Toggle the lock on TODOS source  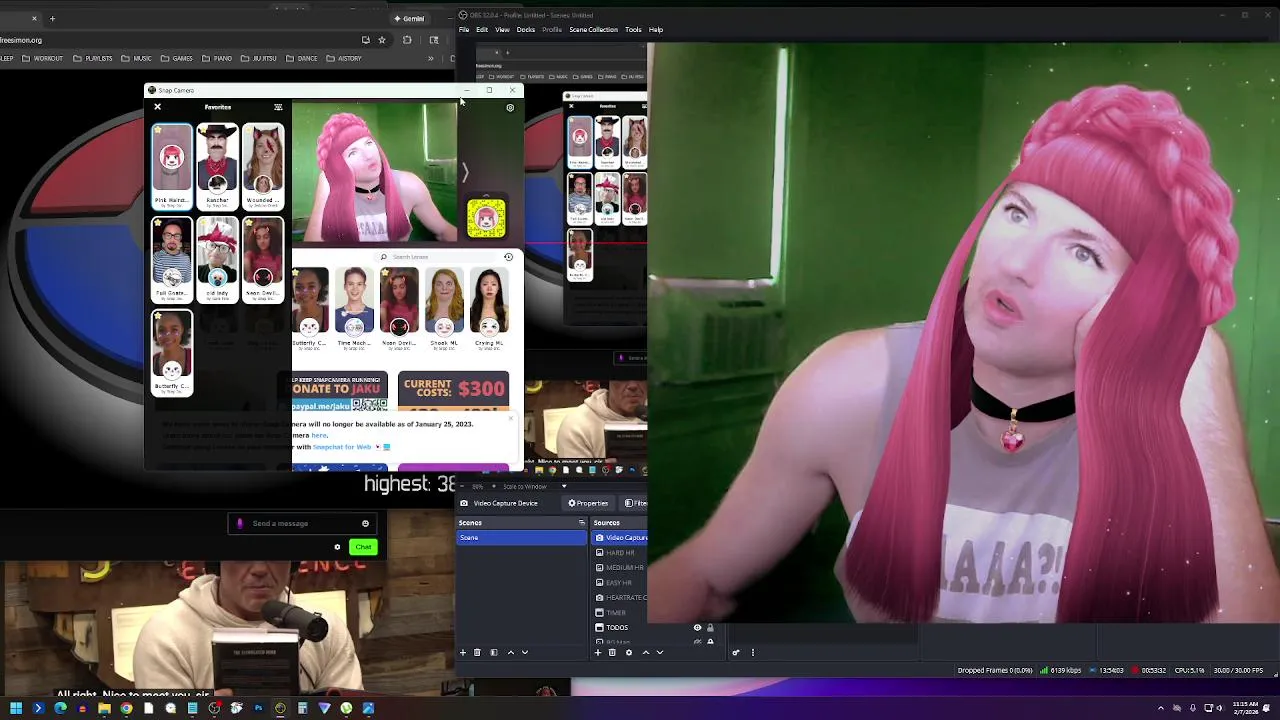click(710, 628)
